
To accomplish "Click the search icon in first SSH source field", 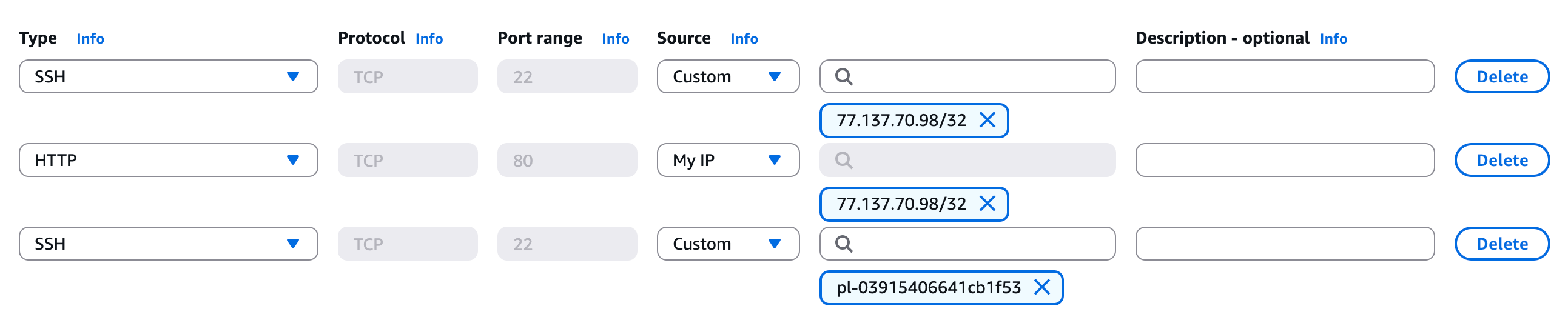I will pyautogui.click(x=843, y=76).
